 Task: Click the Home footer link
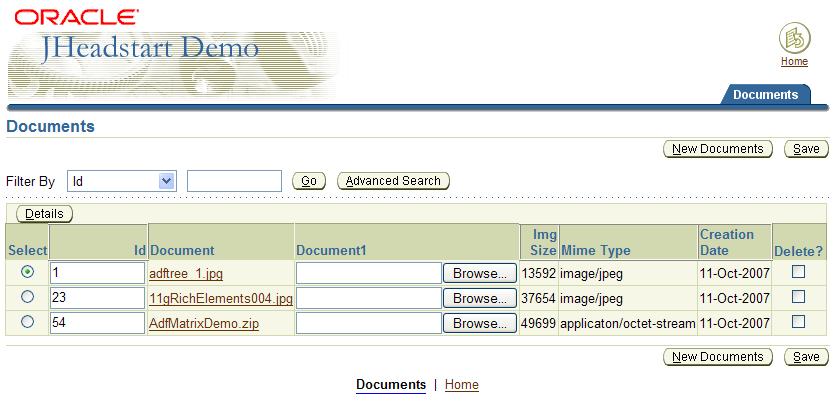click(462, 385)
